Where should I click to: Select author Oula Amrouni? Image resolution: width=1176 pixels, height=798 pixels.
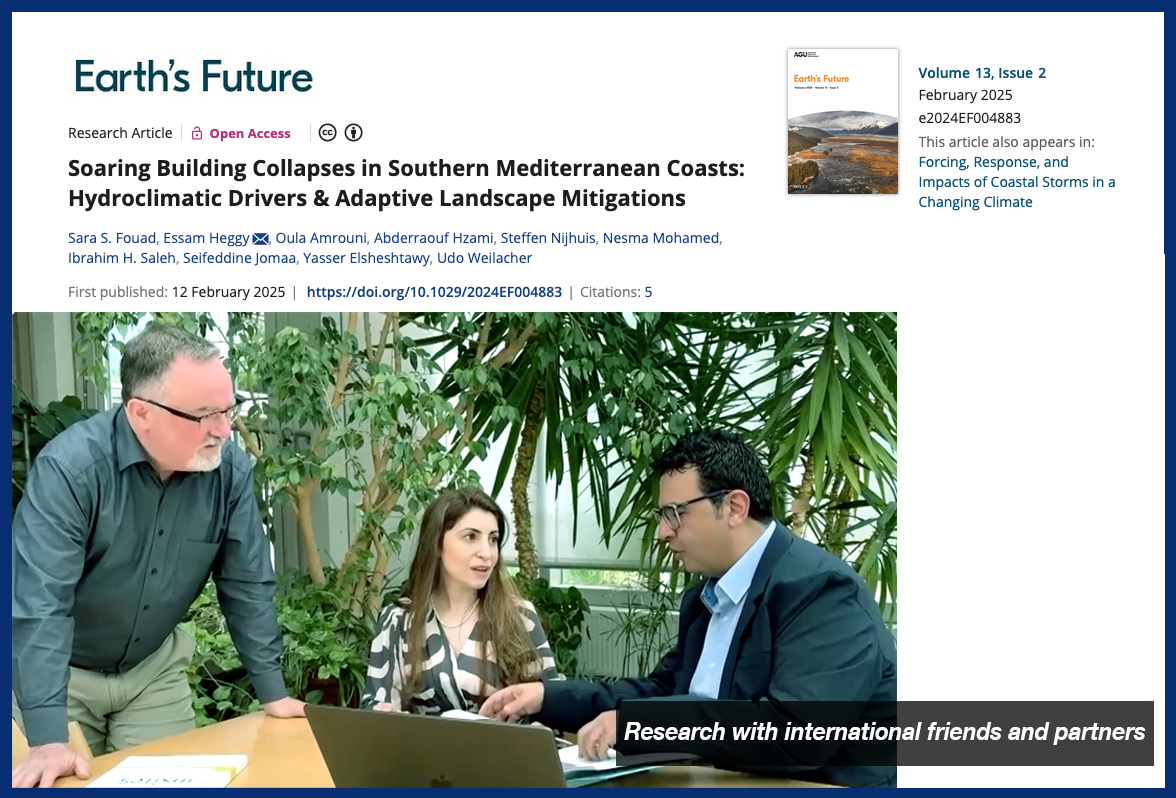point(321,238)
